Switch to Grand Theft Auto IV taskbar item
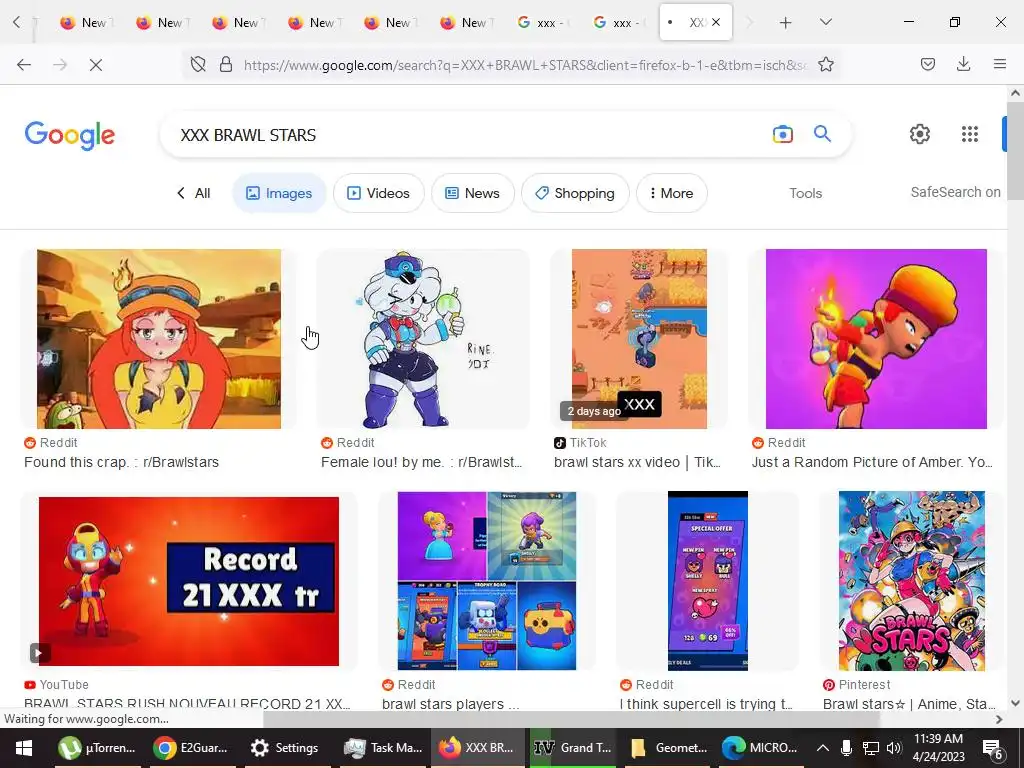The image size is (1024, 768). click(x=573, y=748)
